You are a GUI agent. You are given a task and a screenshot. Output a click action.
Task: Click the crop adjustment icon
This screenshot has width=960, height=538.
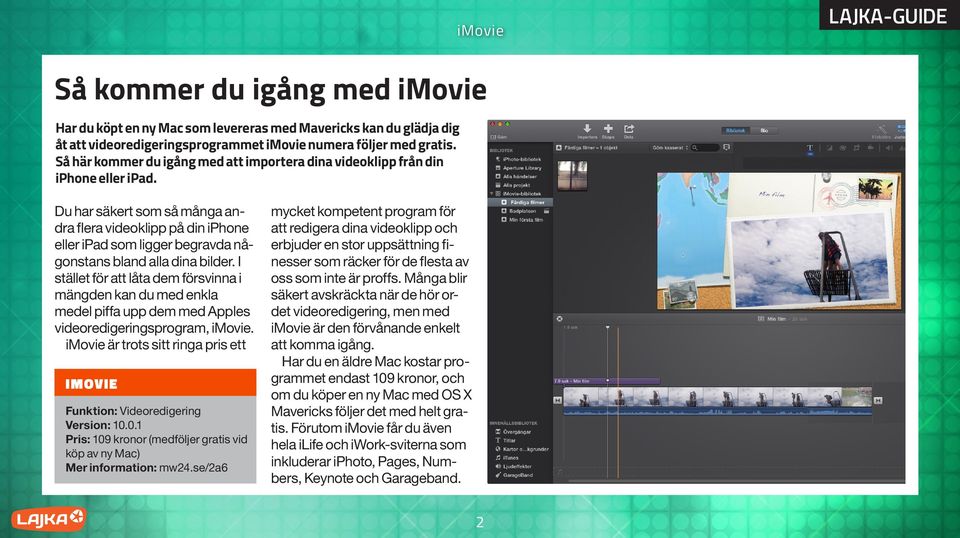coord(857,148)
